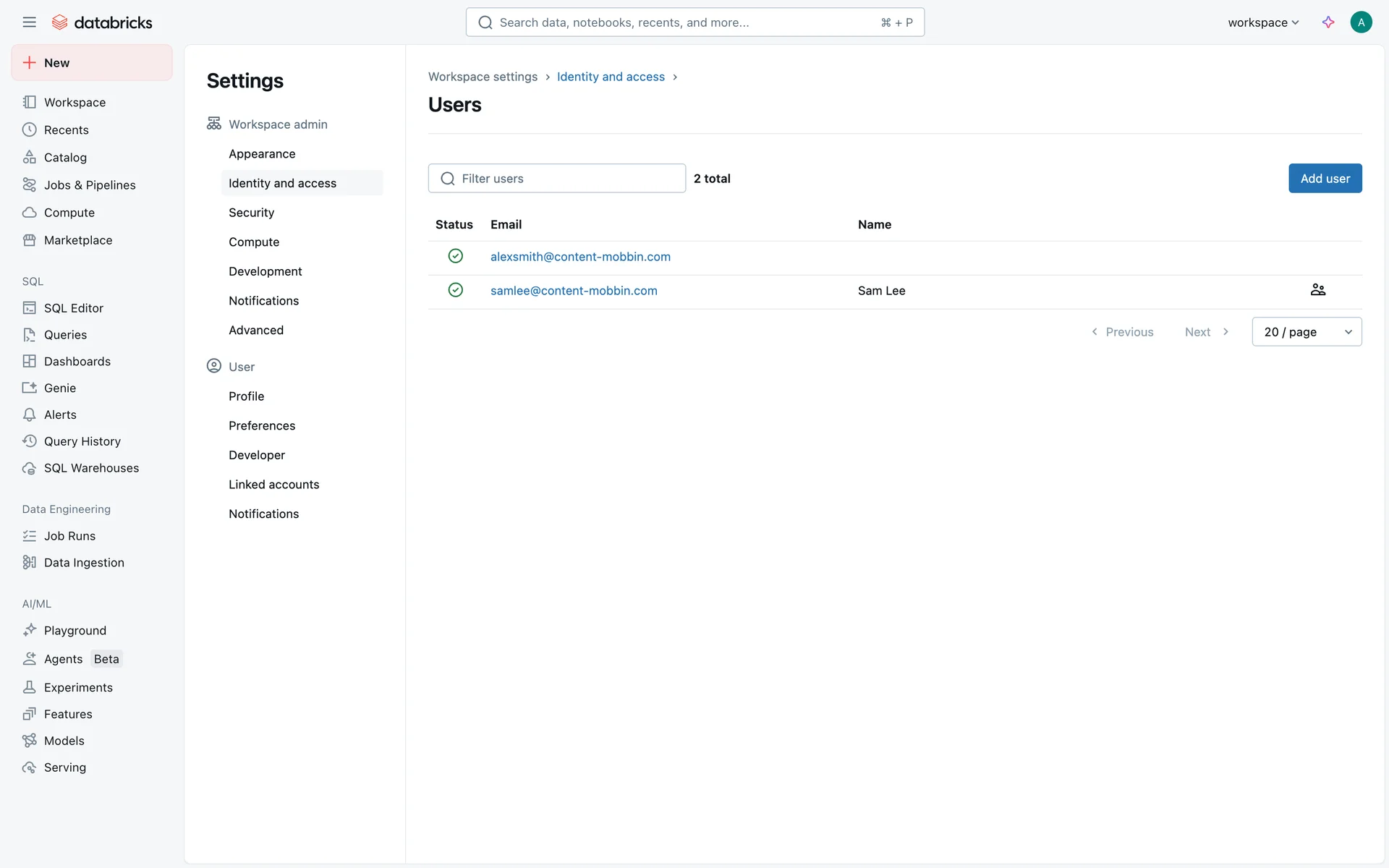Click the Add user button
1389x868 pixels.
click(1325, 179)
